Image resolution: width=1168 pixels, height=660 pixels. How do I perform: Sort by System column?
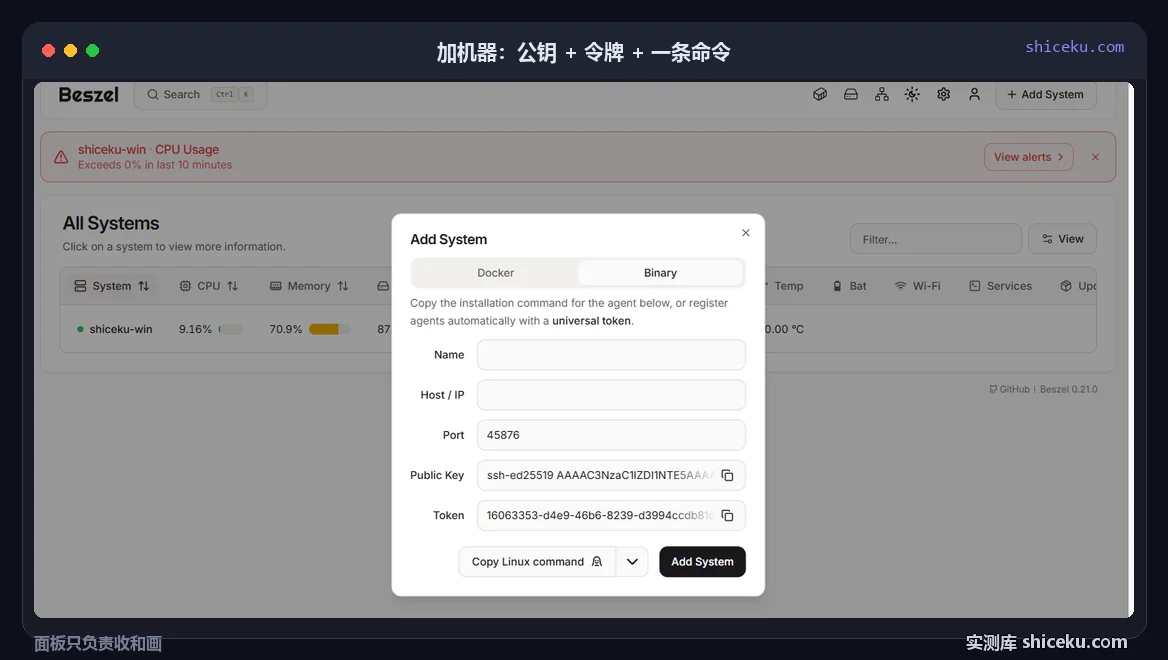[x=112, y=286]
